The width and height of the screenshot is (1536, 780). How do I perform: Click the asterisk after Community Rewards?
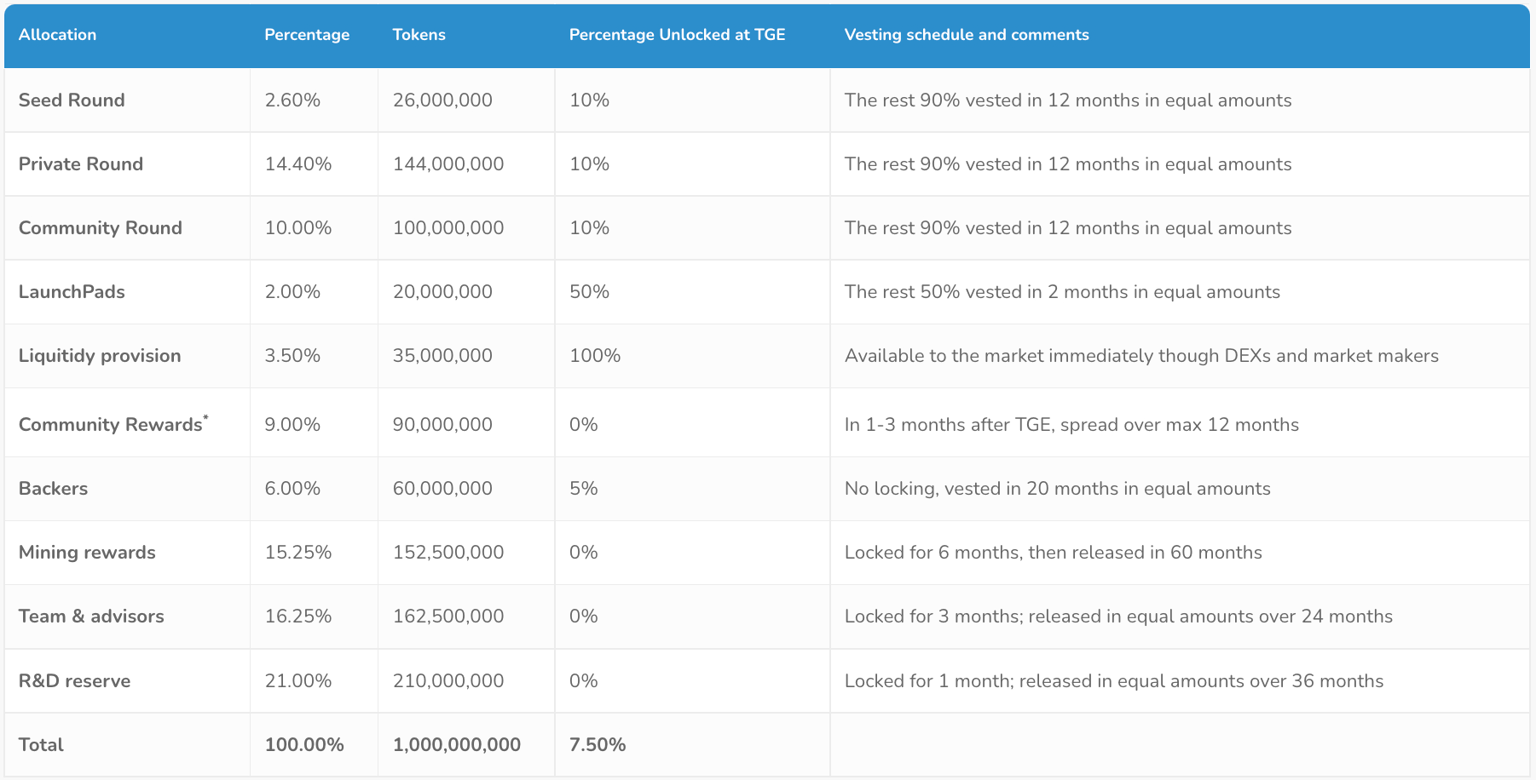point(206,417)
